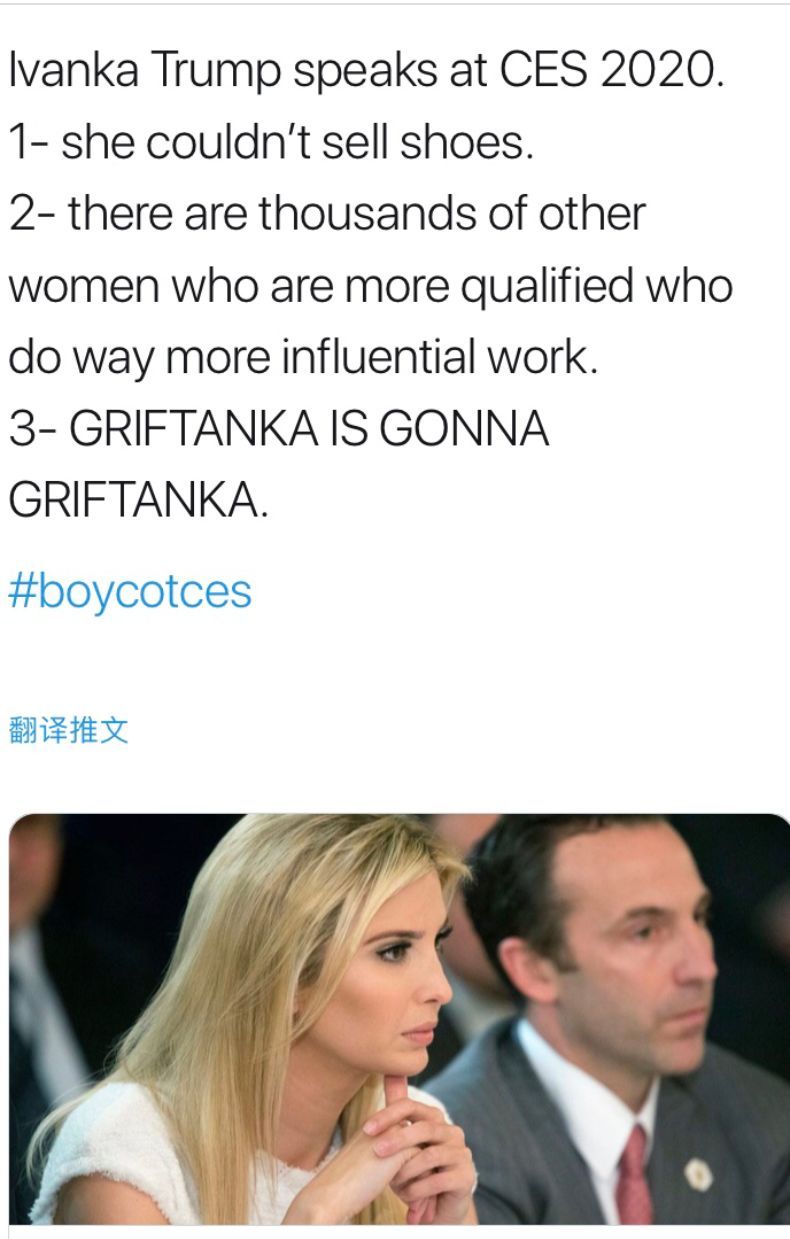Viewport: 790px width, 1239px height.
Task: Click the lapel pin on the gray suit
Action: 699,1173
